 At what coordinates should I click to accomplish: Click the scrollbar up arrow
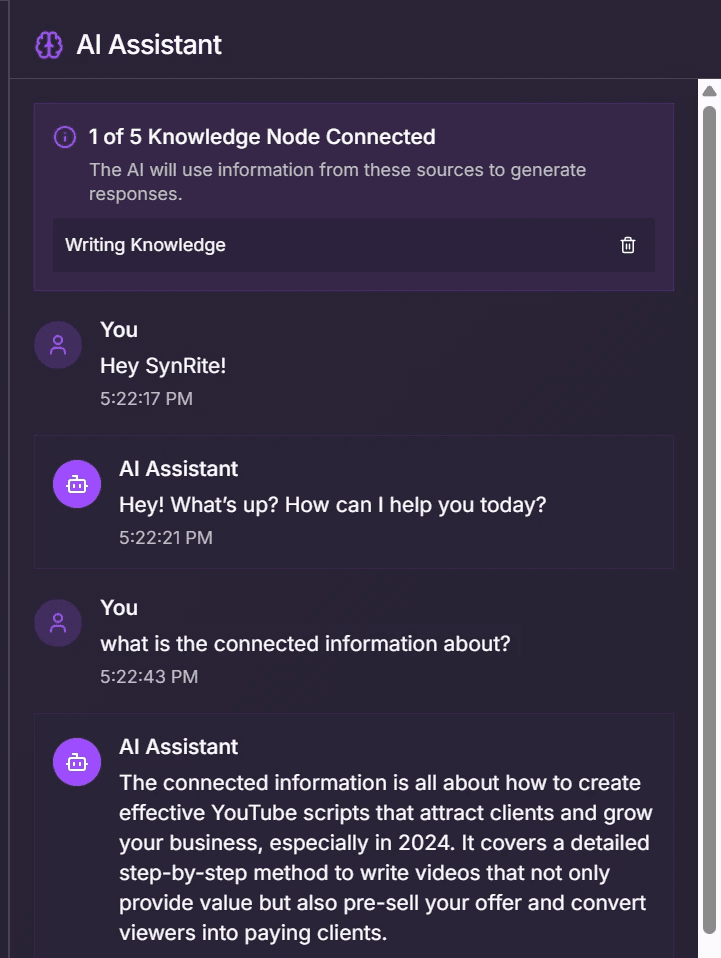click(x=709, y=91)
